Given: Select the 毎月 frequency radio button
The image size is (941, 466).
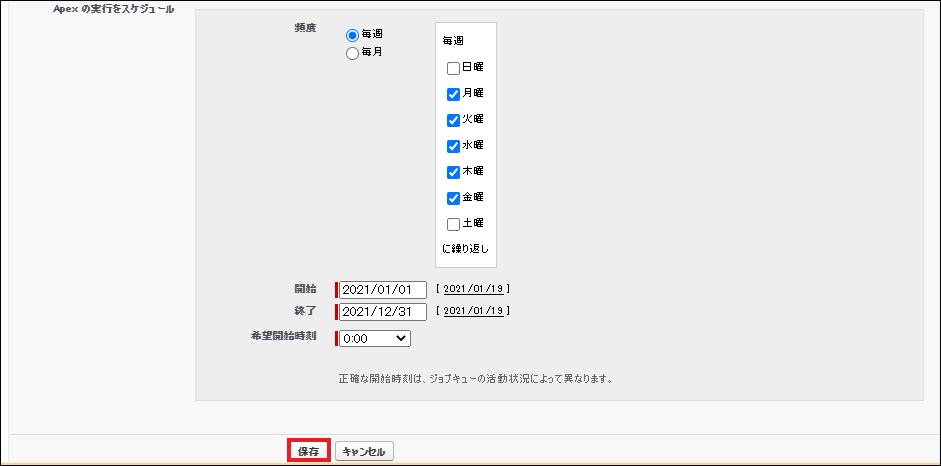Looking at the screenshot, I should [x=352, y=54].
